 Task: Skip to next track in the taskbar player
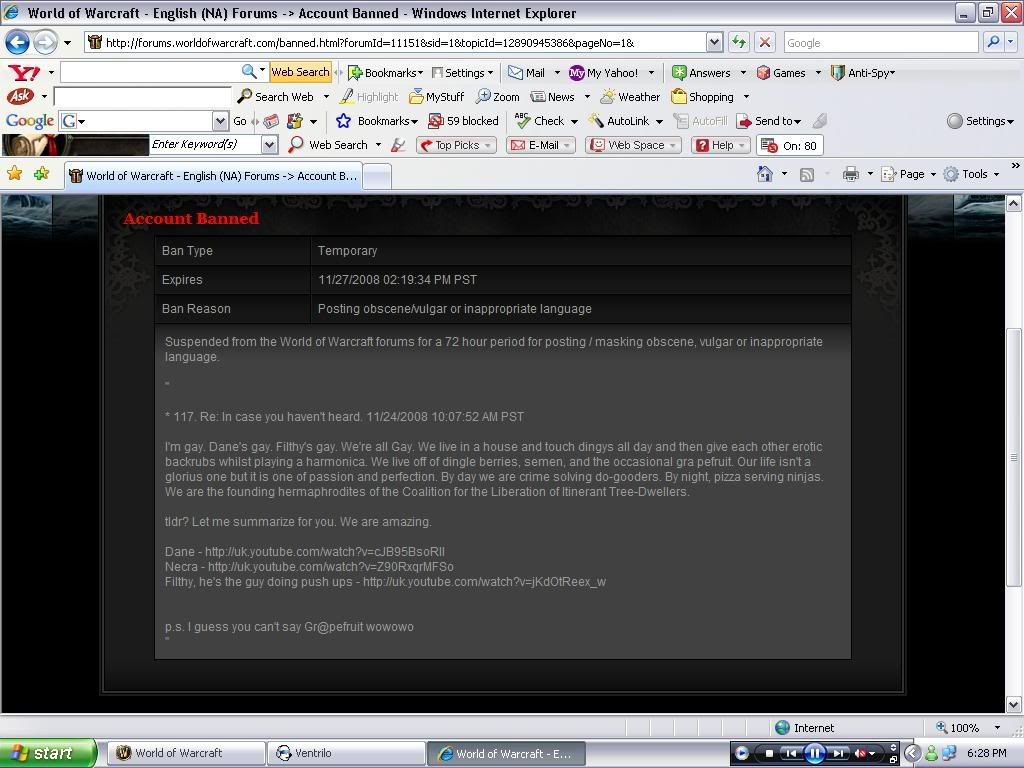839,754
